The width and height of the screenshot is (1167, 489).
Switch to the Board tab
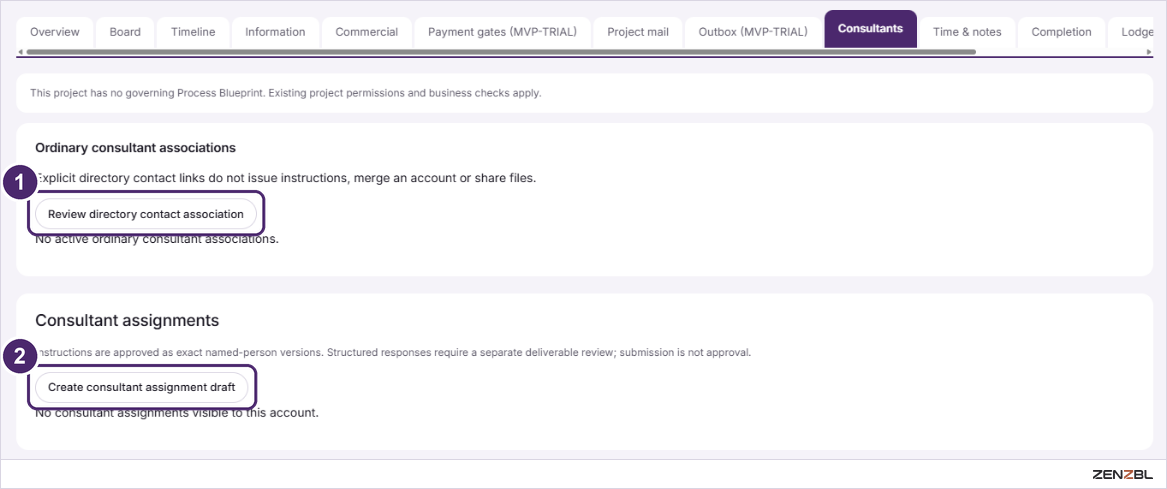tap(125, 32)
